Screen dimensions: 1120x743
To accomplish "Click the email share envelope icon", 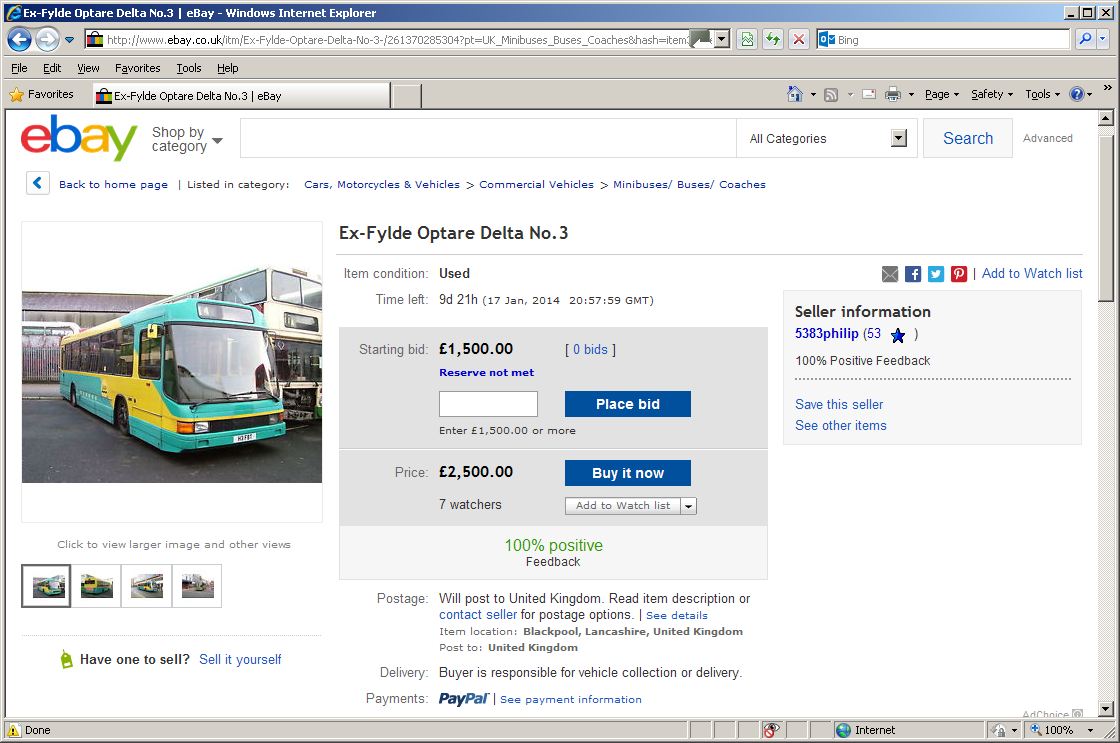I will point(889,274).
